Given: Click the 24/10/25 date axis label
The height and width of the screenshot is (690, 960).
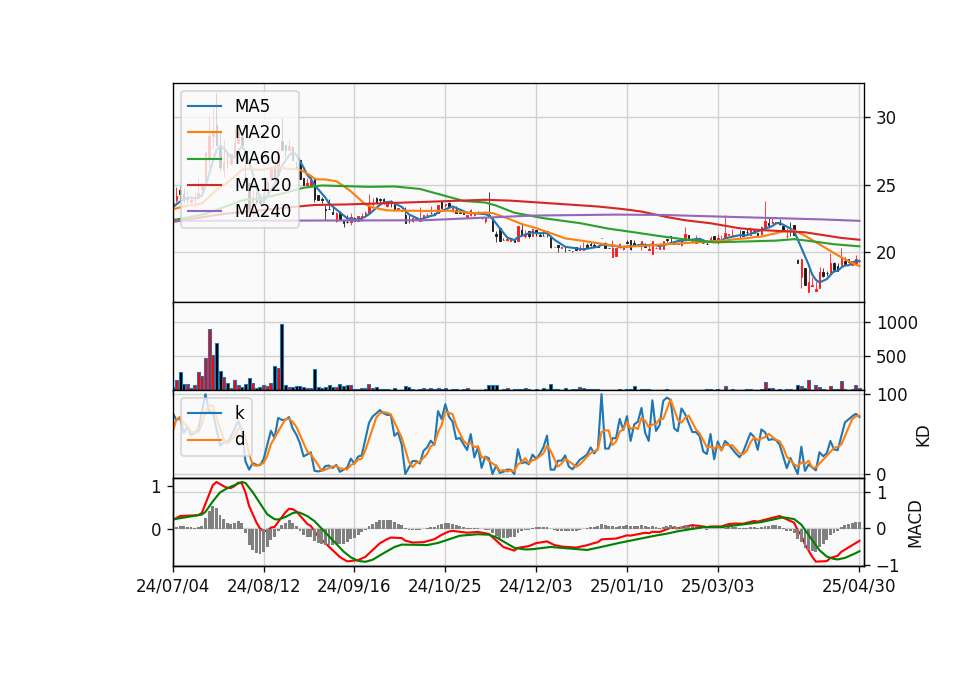Looking at the screenshot, I should (444, 586).
